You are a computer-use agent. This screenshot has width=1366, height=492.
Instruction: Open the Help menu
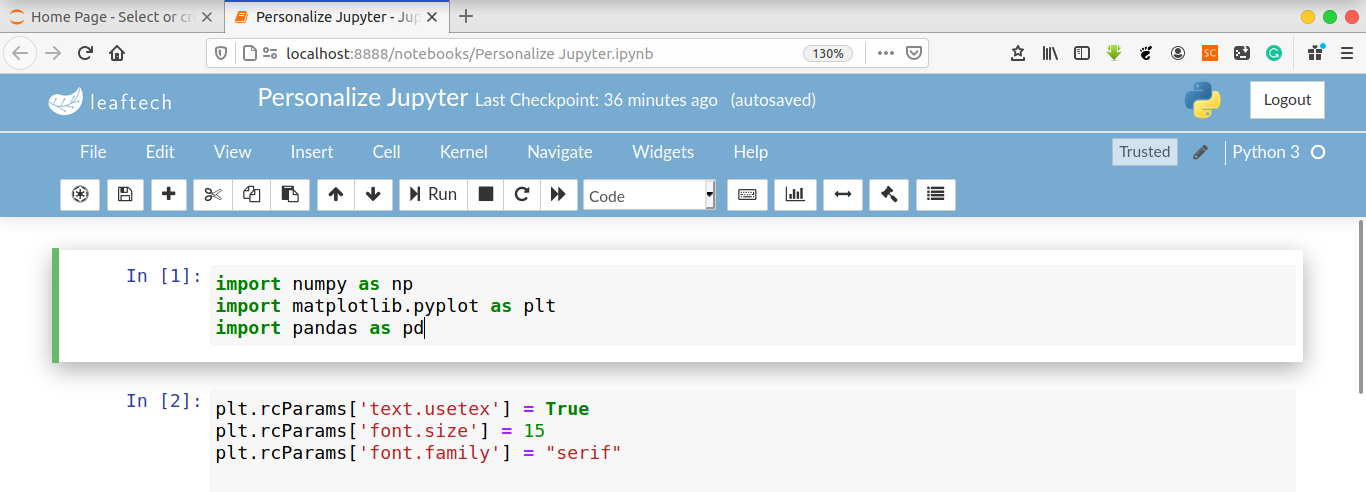pos(751,152)
